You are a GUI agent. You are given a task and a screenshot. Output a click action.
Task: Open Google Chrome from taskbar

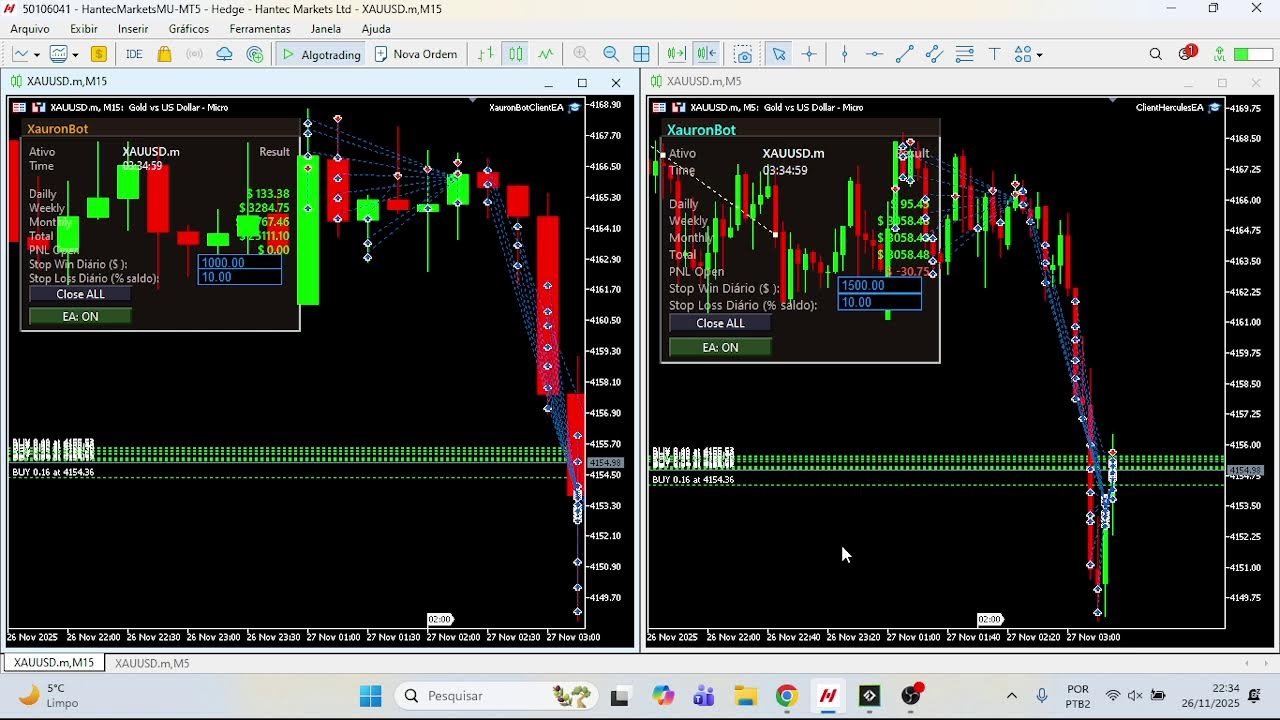787,696
